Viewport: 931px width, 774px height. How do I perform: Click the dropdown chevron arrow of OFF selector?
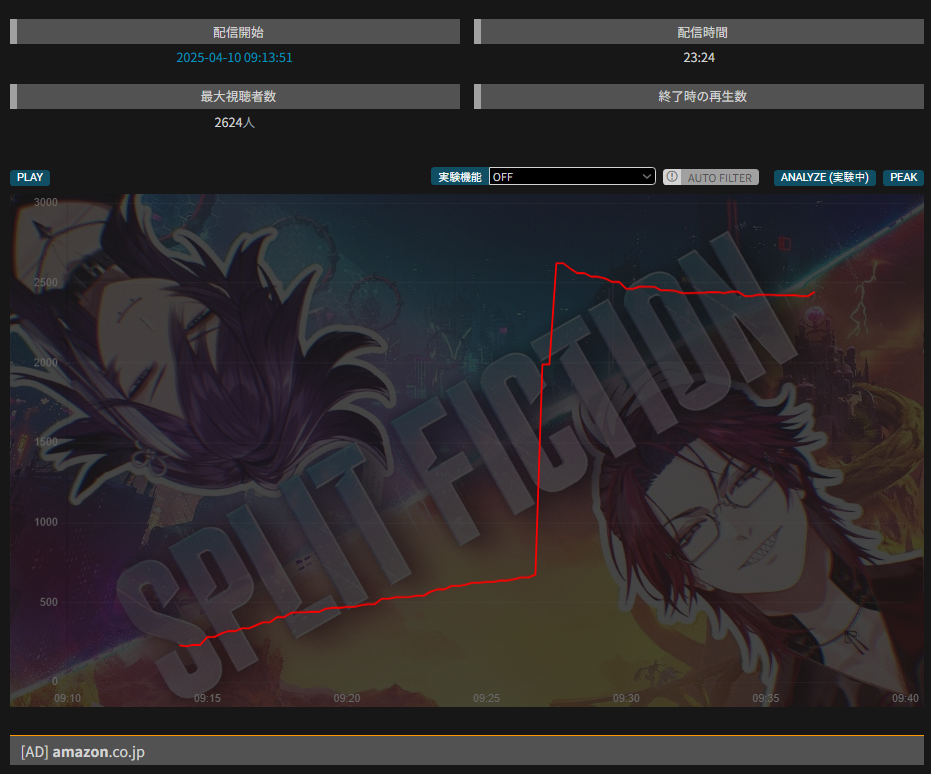[647, 176]
